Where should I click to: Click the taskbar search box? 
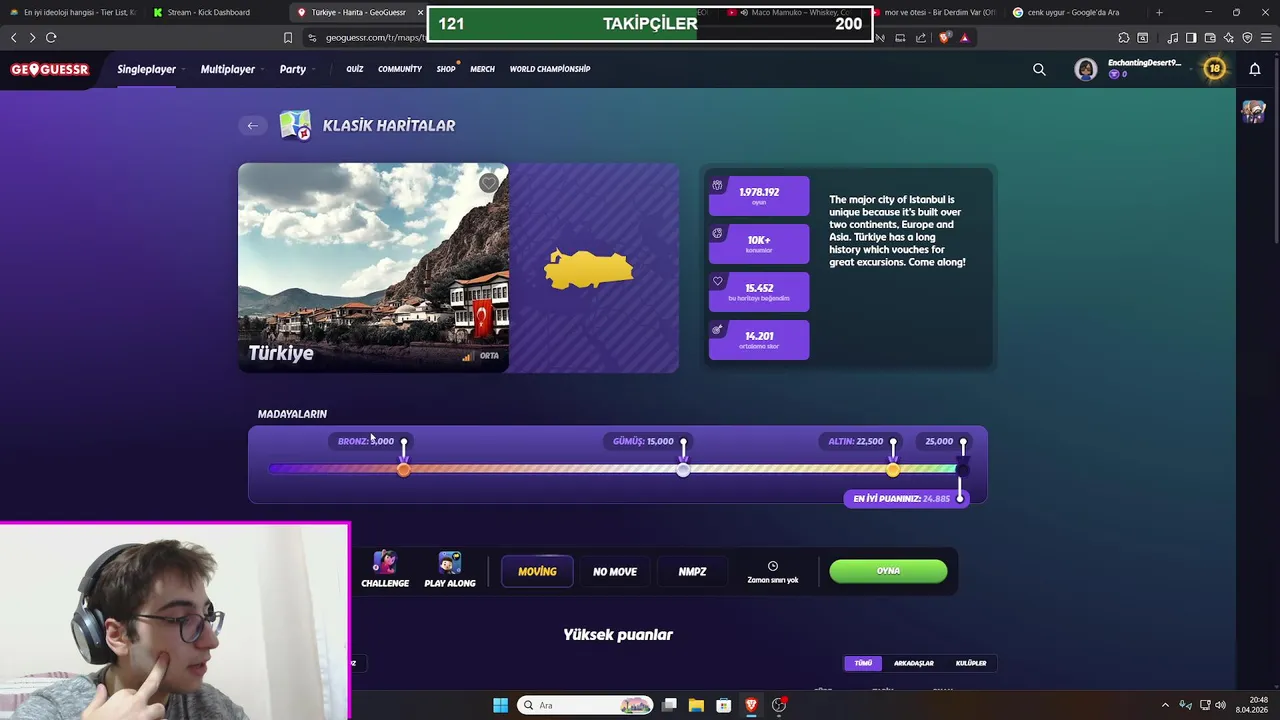[586, 705]
